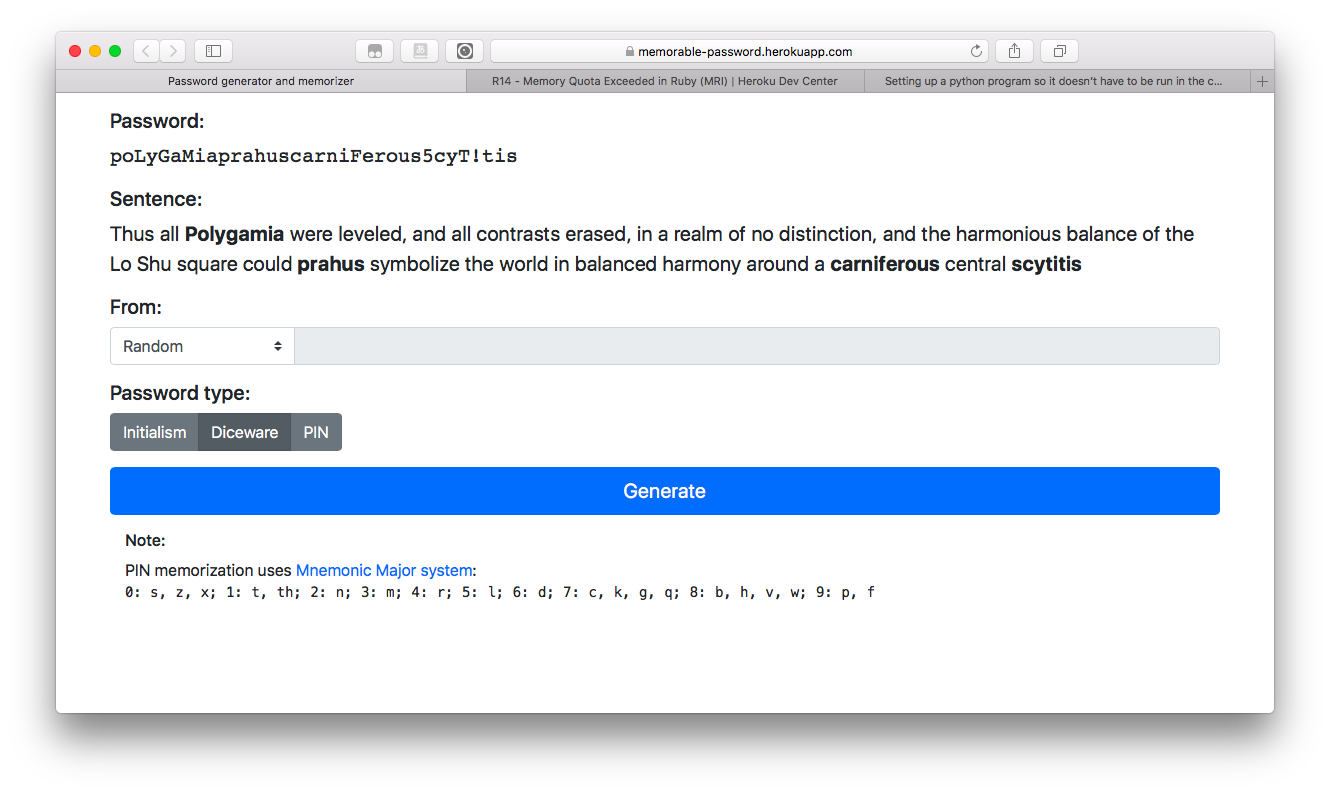Reload the page with the refresh icon
This screenshot has height=793, width=1330.
pos(976,51)
